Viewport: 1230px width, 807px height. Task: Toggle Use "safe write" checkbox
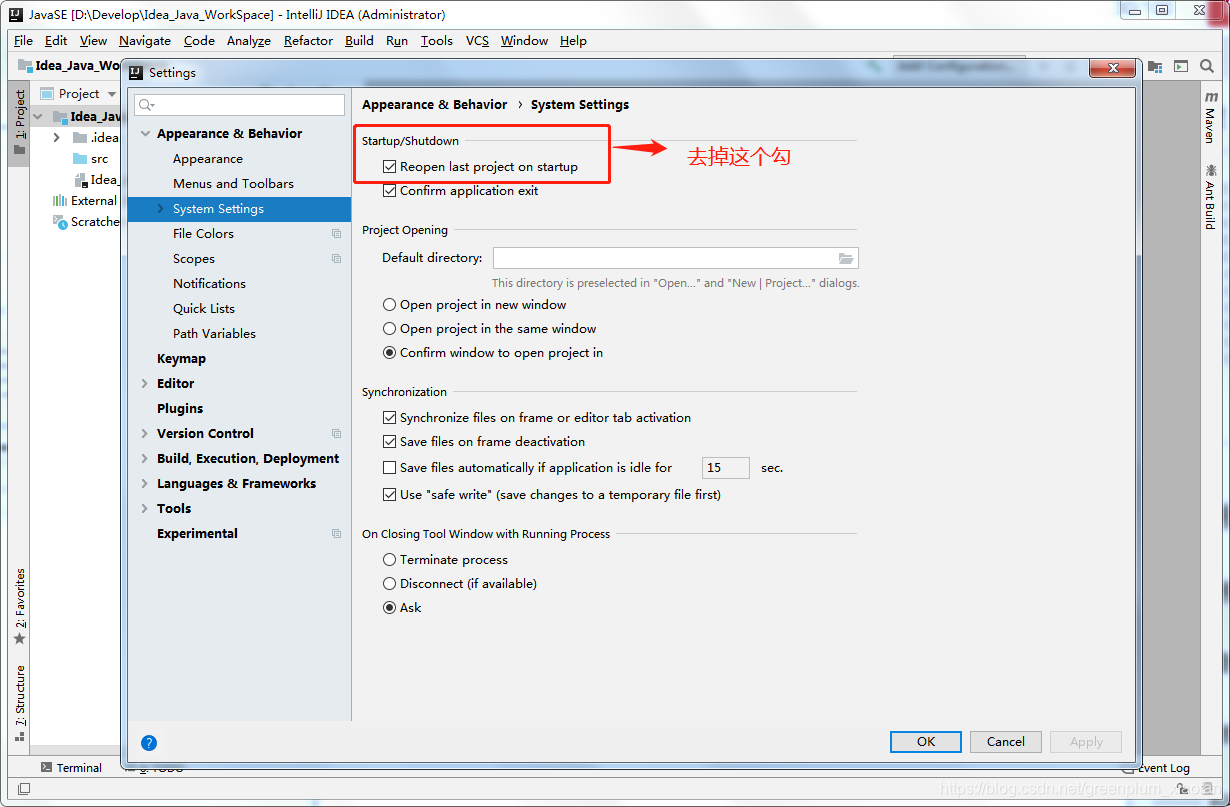point(390,495)
